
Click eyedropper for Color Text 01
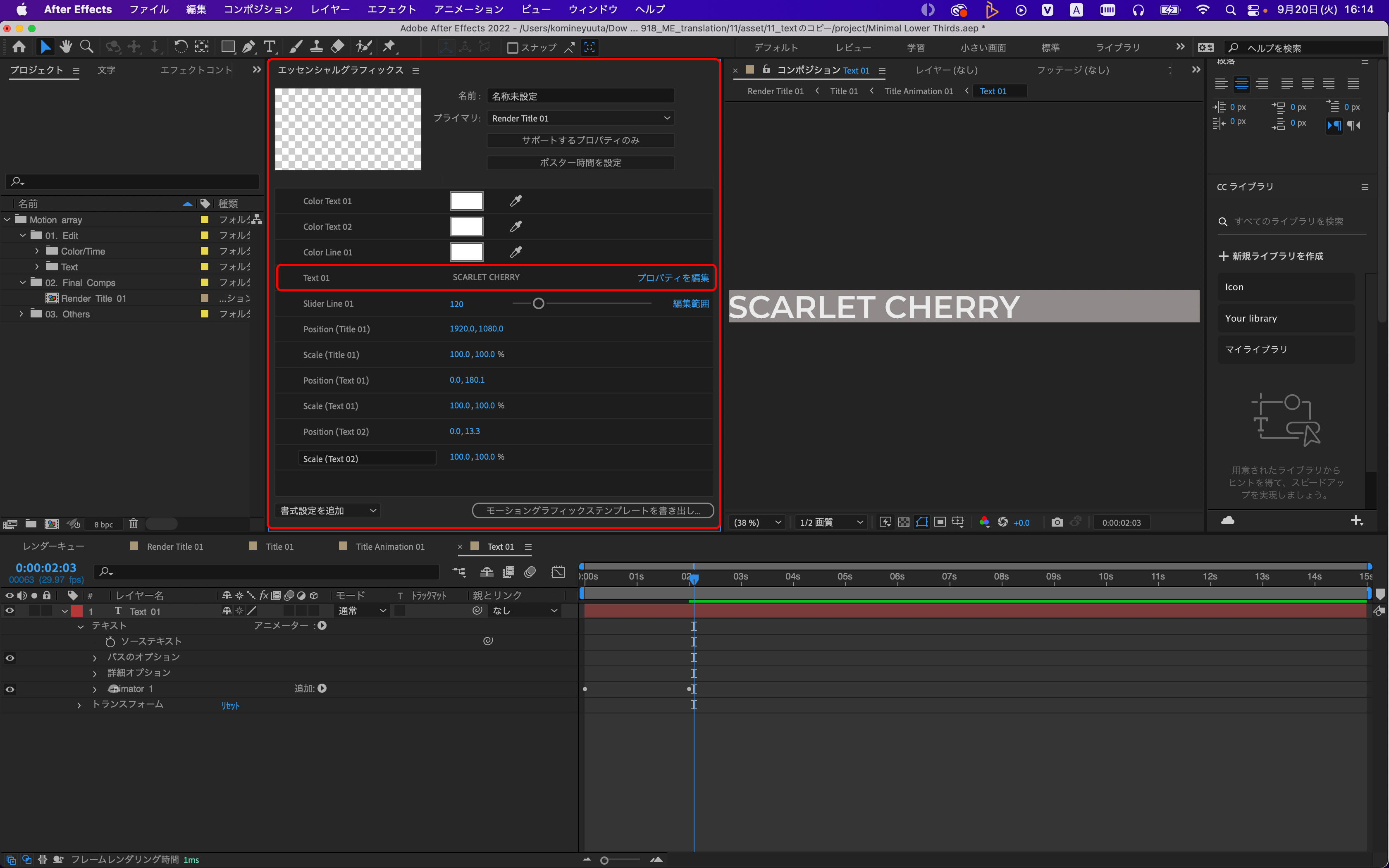[x=516, y=201]
